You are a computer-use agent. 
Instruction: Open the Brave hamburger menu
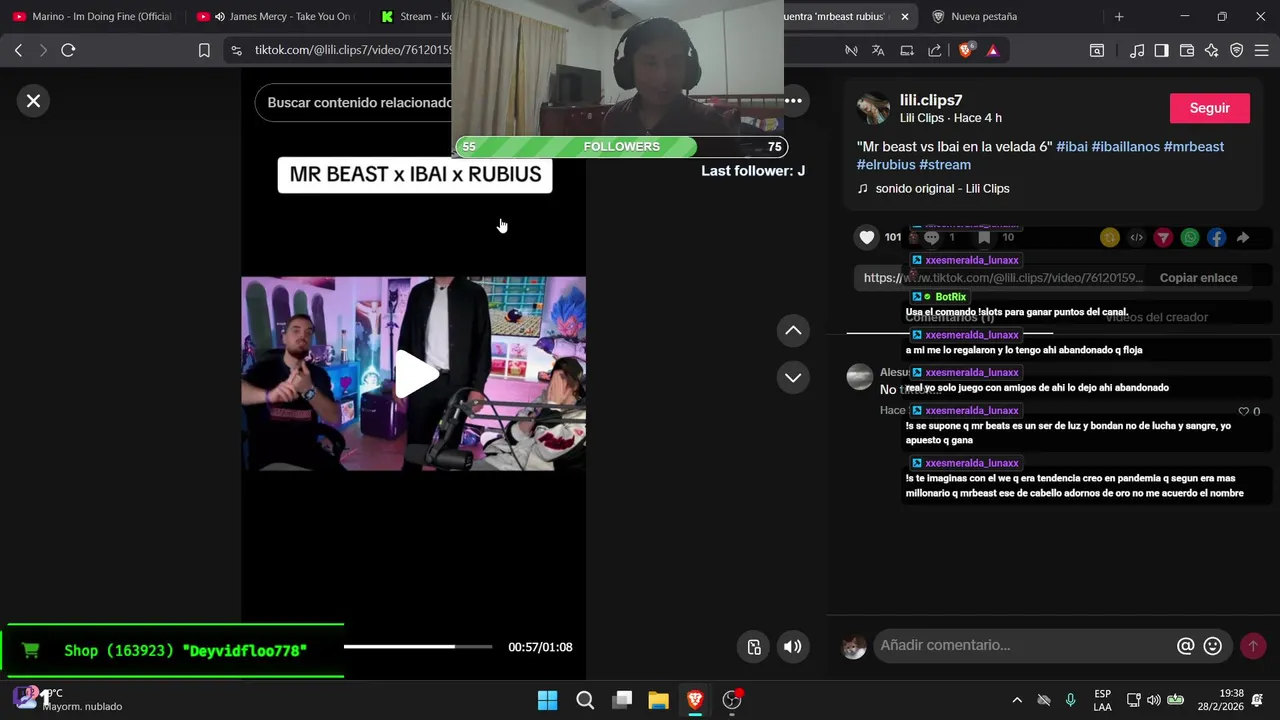coord(1261,50)
